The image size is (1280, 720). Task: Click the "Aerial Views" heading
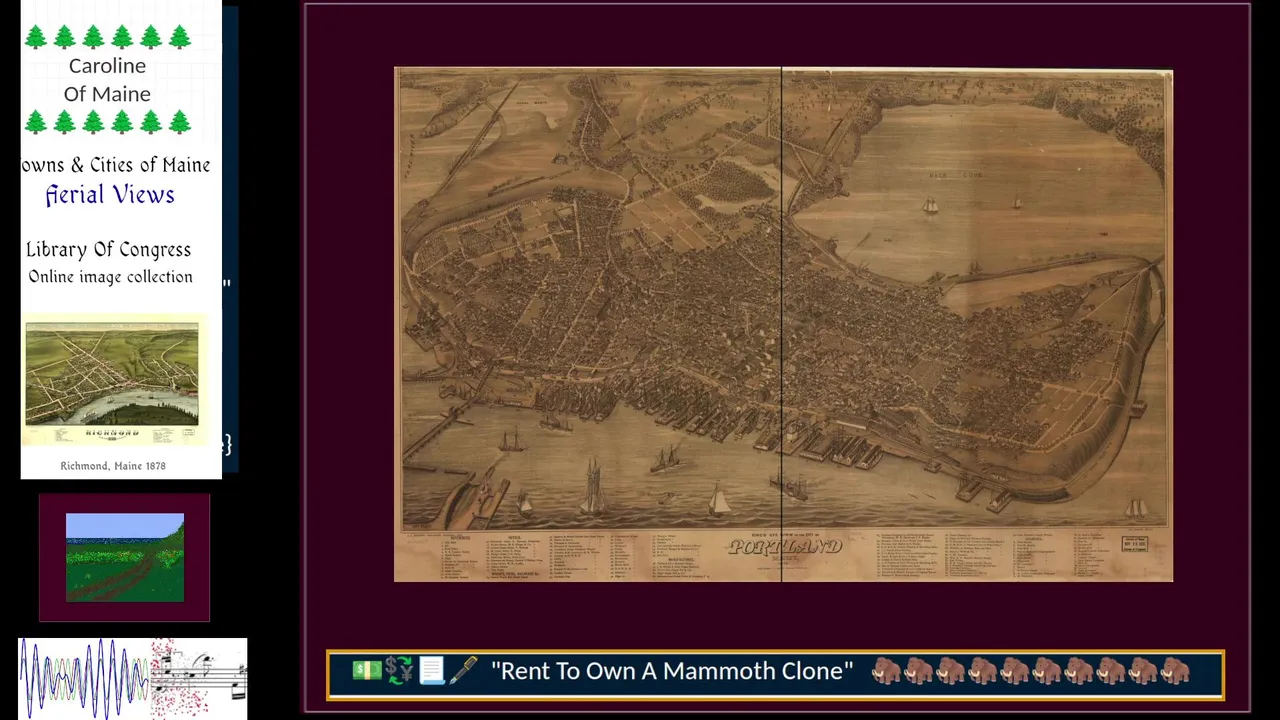click(110, 195)
